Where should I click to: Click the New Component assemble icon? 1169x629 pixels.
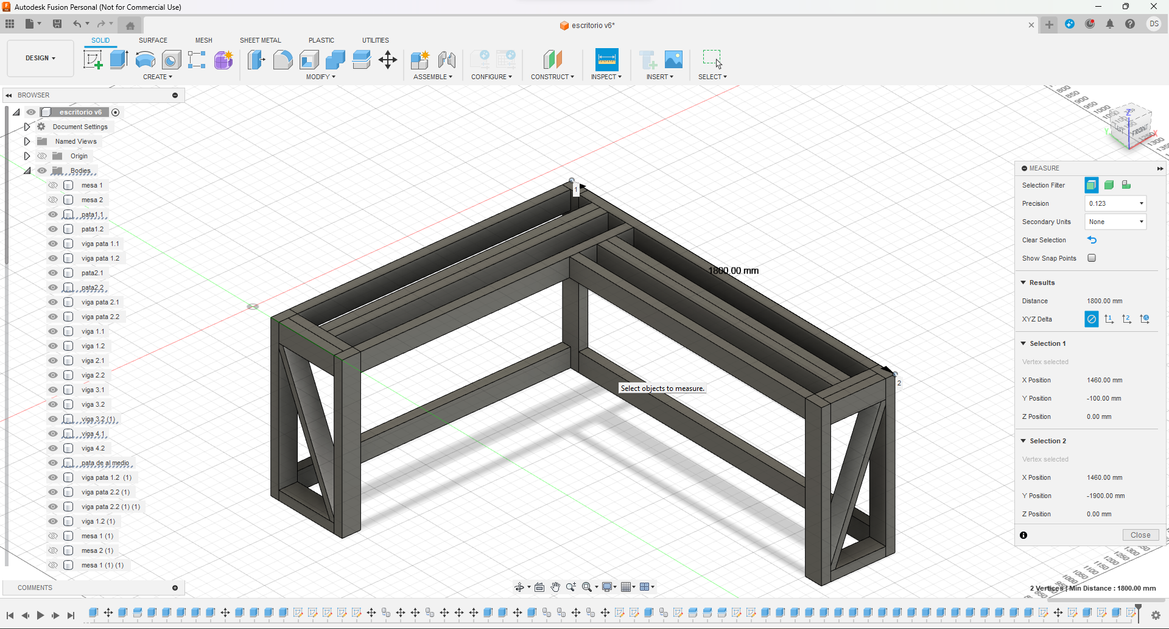pyautogui.click(x=420, y=60)
